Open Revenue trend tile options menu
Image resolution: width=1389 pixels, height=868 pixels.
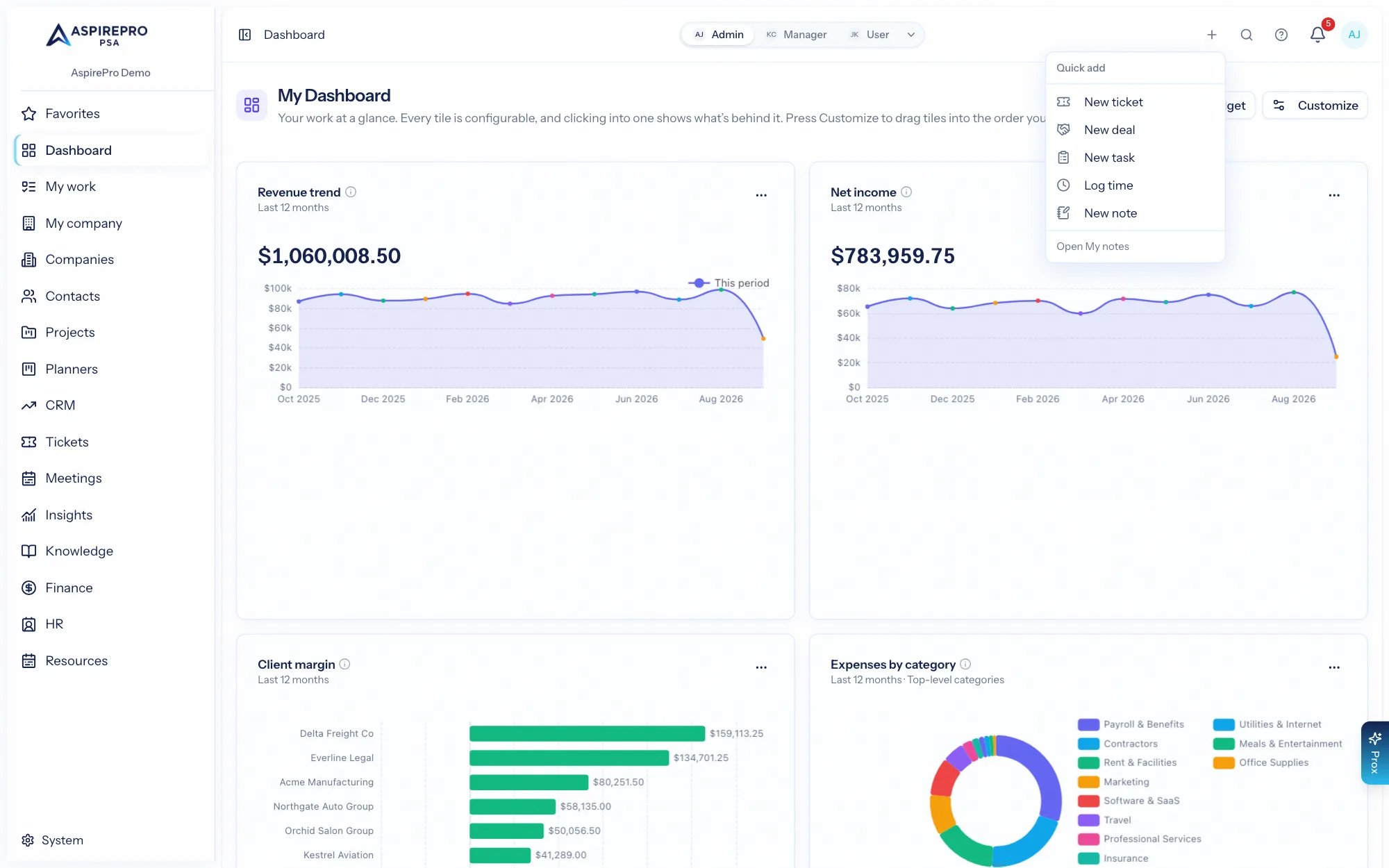click(x=761, y=195)
